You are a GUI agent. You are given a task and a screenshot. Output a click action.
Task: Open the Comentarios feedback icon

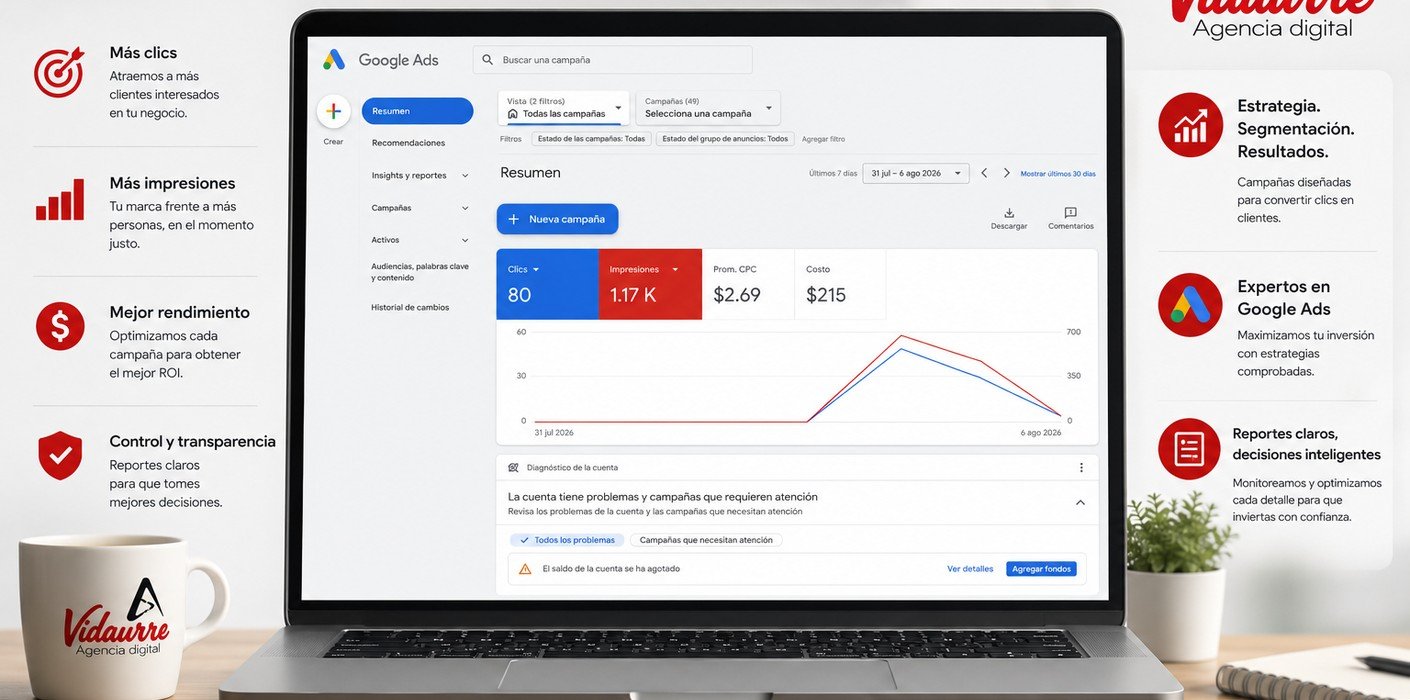pyautogui.click(x=1070, y=213)
